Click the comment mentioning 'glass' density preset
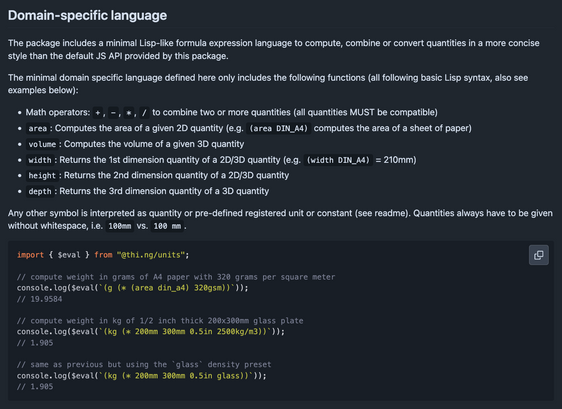Image resolution: width=562 pixels, height=409 pixels. pos(144,365)
